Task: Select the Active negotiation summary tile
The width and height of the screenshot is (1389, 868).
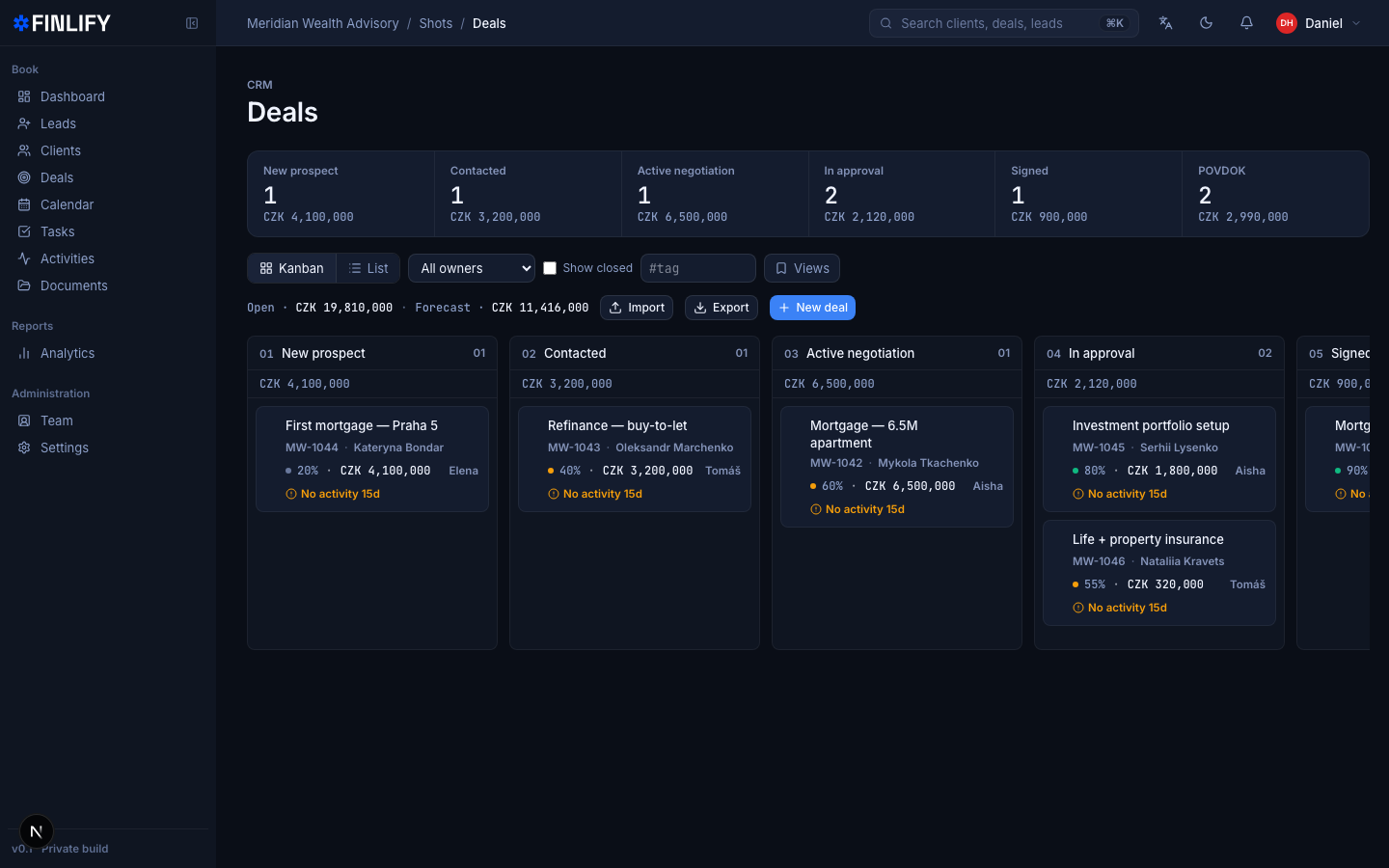Action: pyautogui.click(x=715, y=194)
